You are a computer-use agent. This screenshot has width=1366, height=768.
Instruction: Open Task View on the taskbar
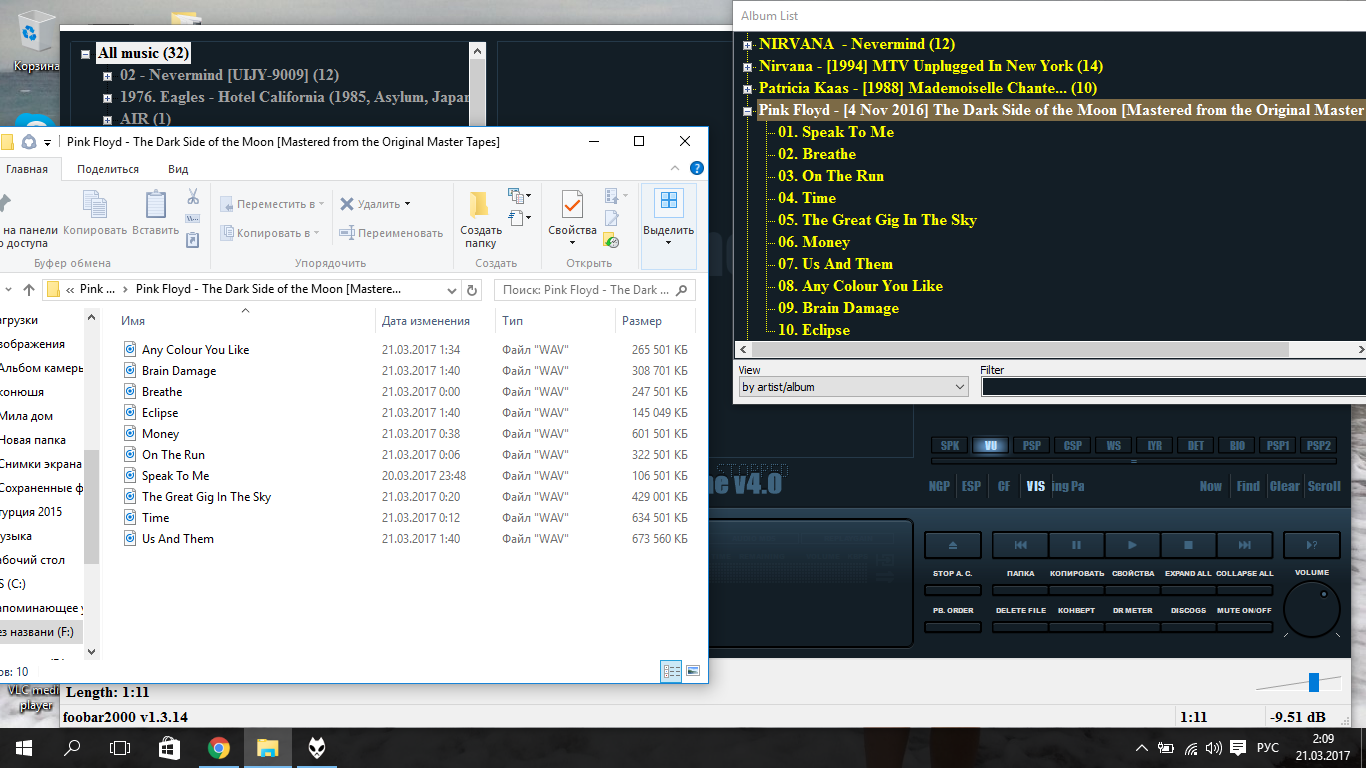pyautogui.click(x=120, y=747)
